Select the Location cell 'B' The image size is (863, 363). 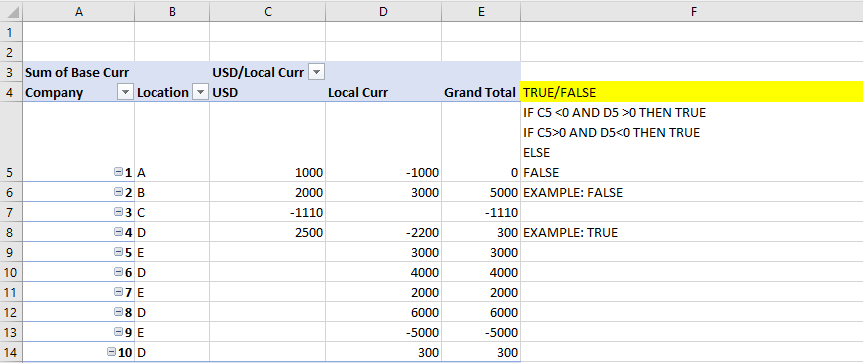pos(172,192)
